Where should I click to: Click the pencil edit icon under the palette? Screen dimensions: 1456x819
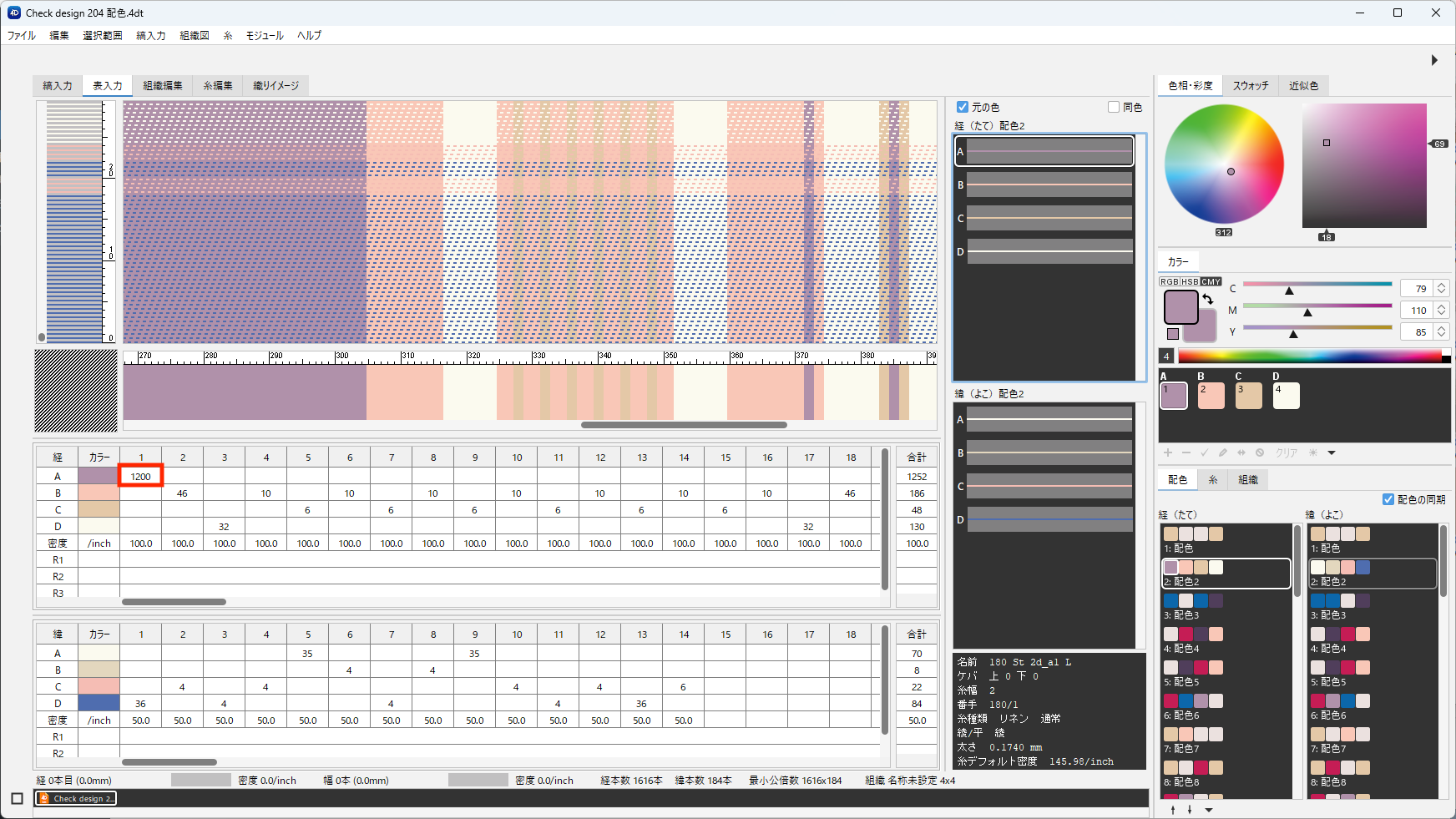(x=1223, y=452)
